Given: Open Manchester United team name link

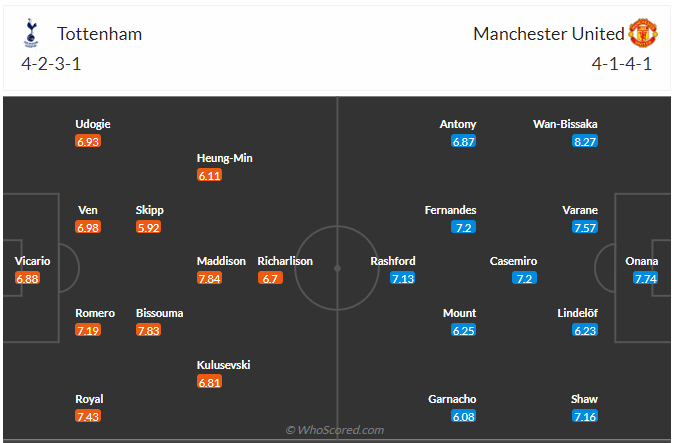Looking at the screenshot, I should 548,34.
